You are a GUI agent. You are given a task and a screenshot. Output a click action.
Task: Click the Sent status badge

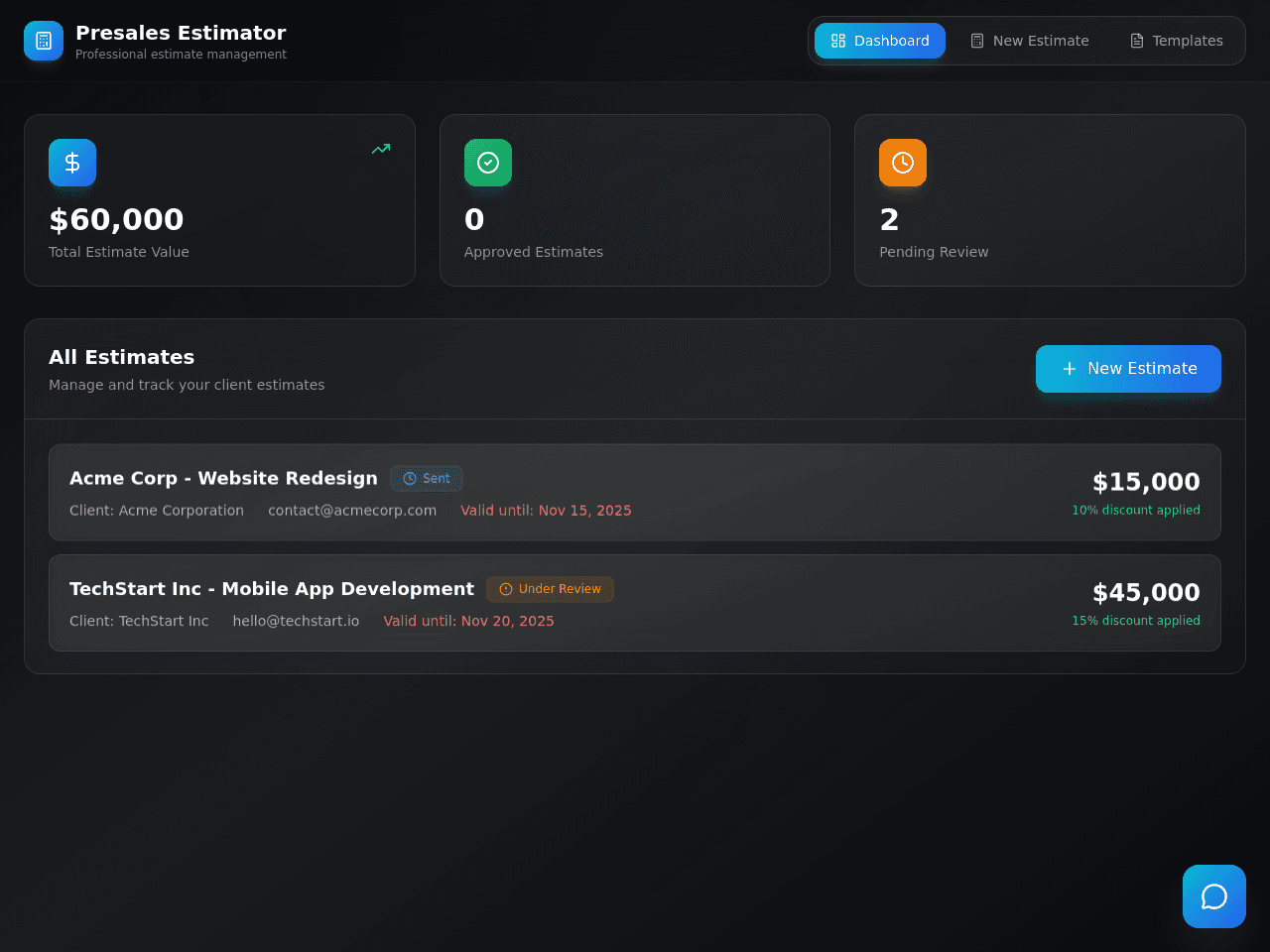(x=427, y=478)
